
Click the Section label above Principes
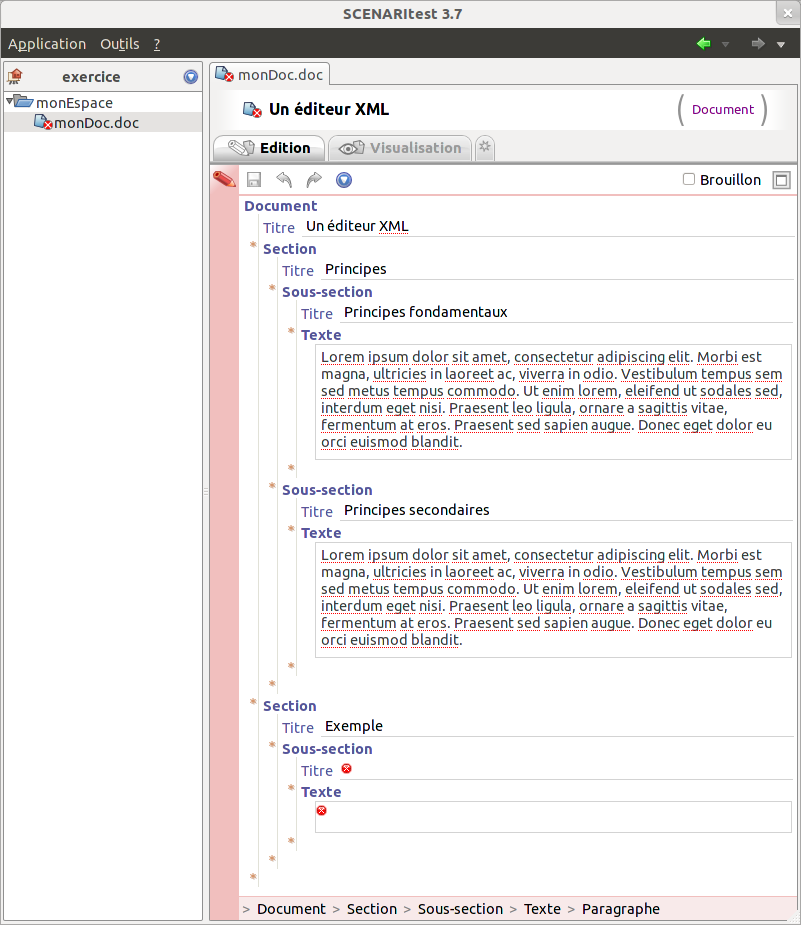[290, 249]
